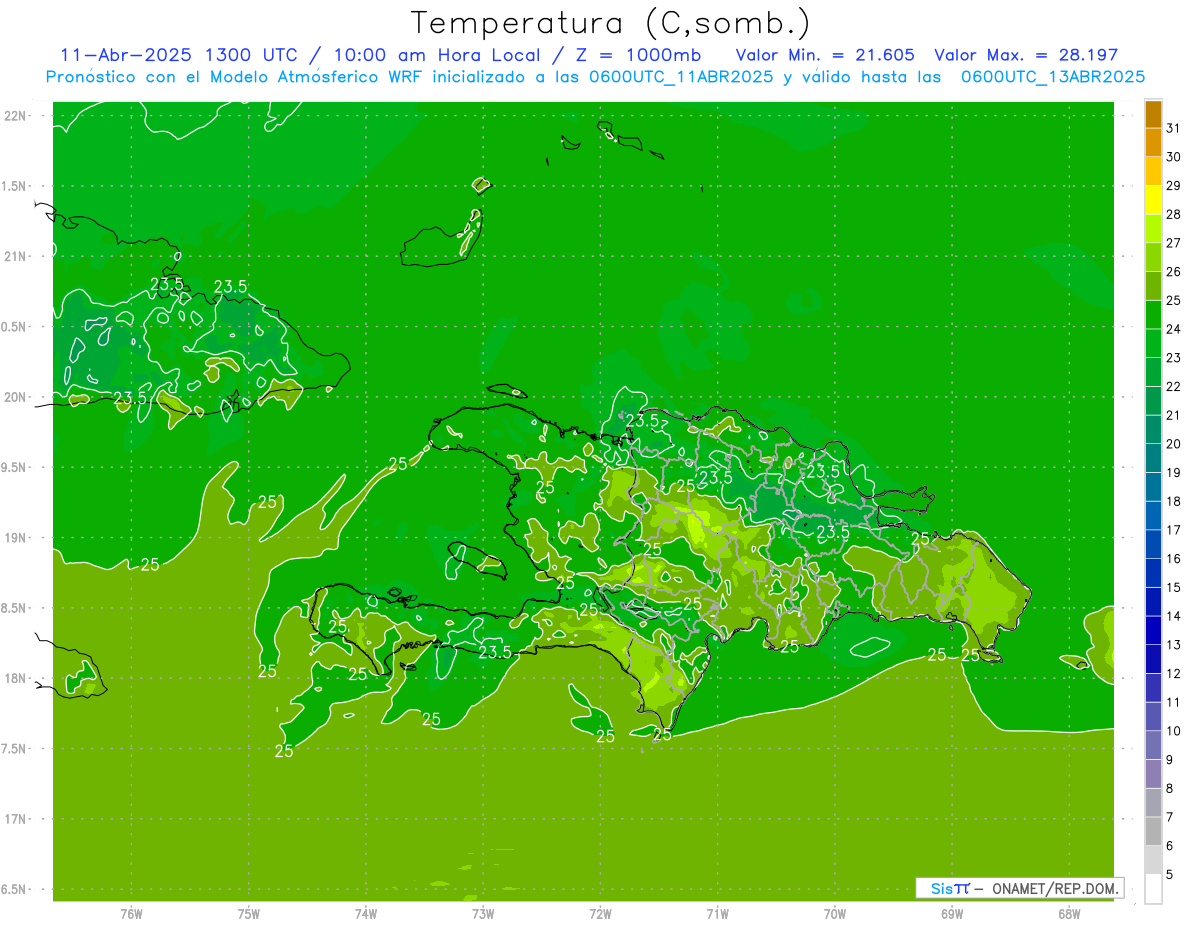The height and width of the screenshot is (927, 1200).
Task: Click the legend number 28
Action: coord(1174,214)
